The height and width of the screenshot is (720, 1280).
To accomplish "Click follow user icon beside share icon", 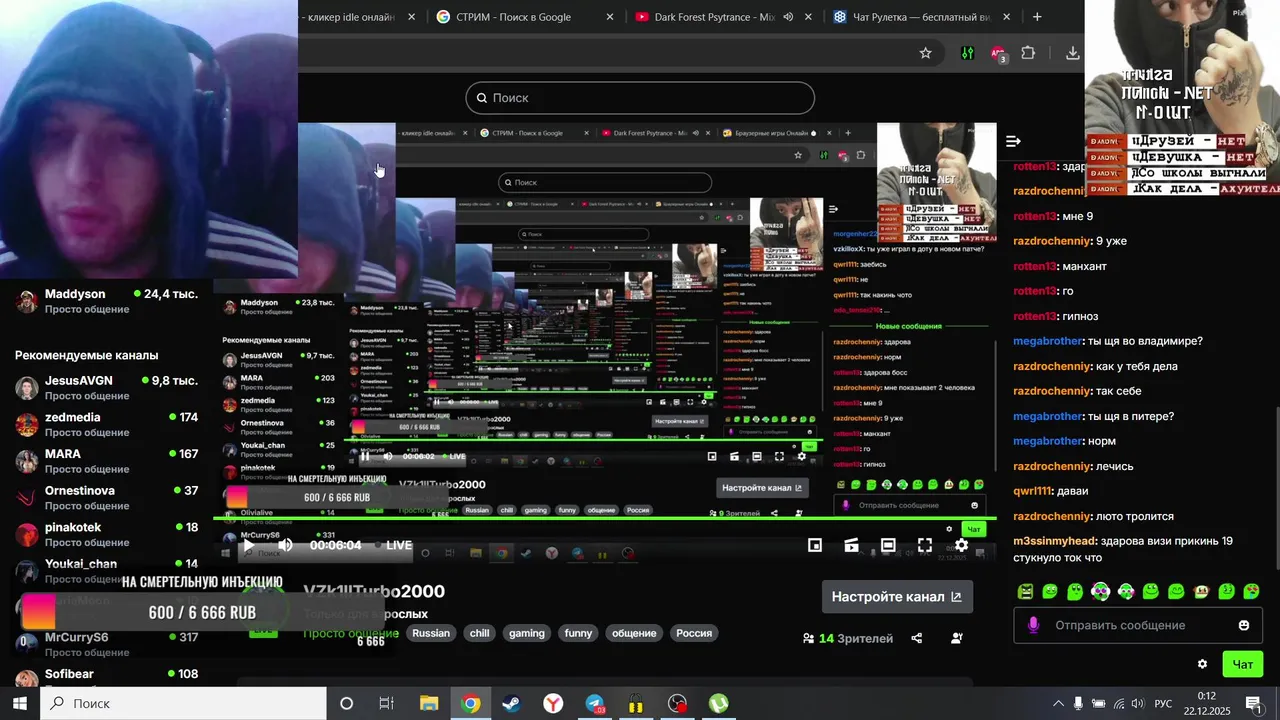I will pos(957,638).
